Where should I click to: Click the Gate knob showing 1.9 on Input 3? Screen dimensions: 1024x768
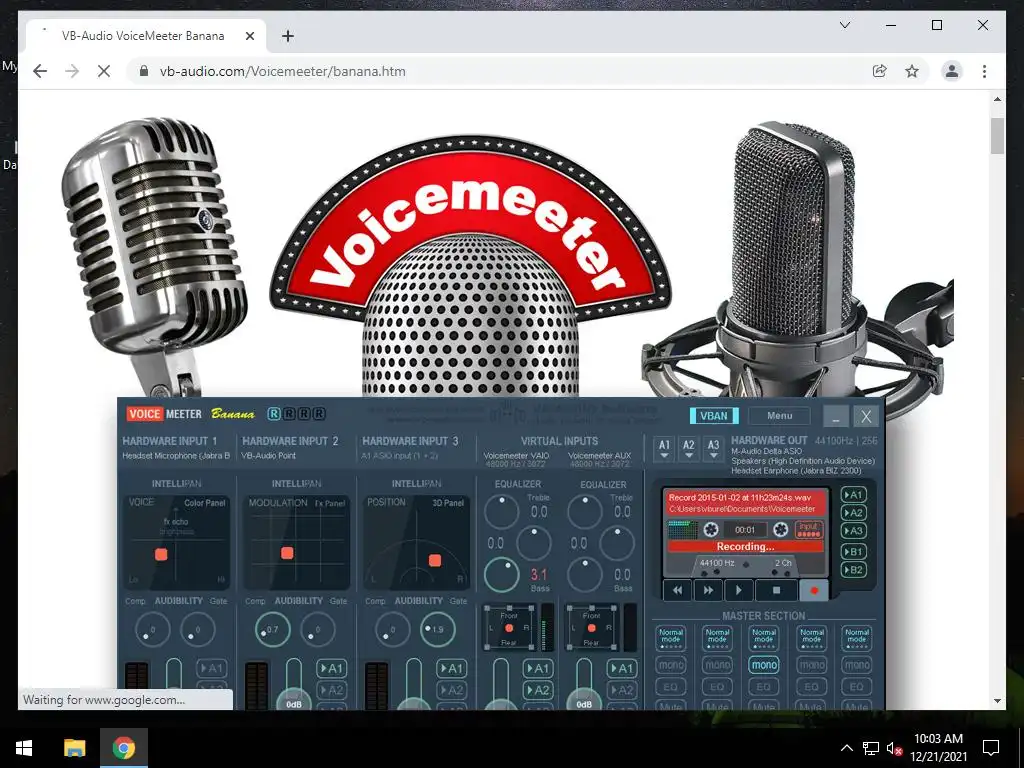(x=438, y=630)
